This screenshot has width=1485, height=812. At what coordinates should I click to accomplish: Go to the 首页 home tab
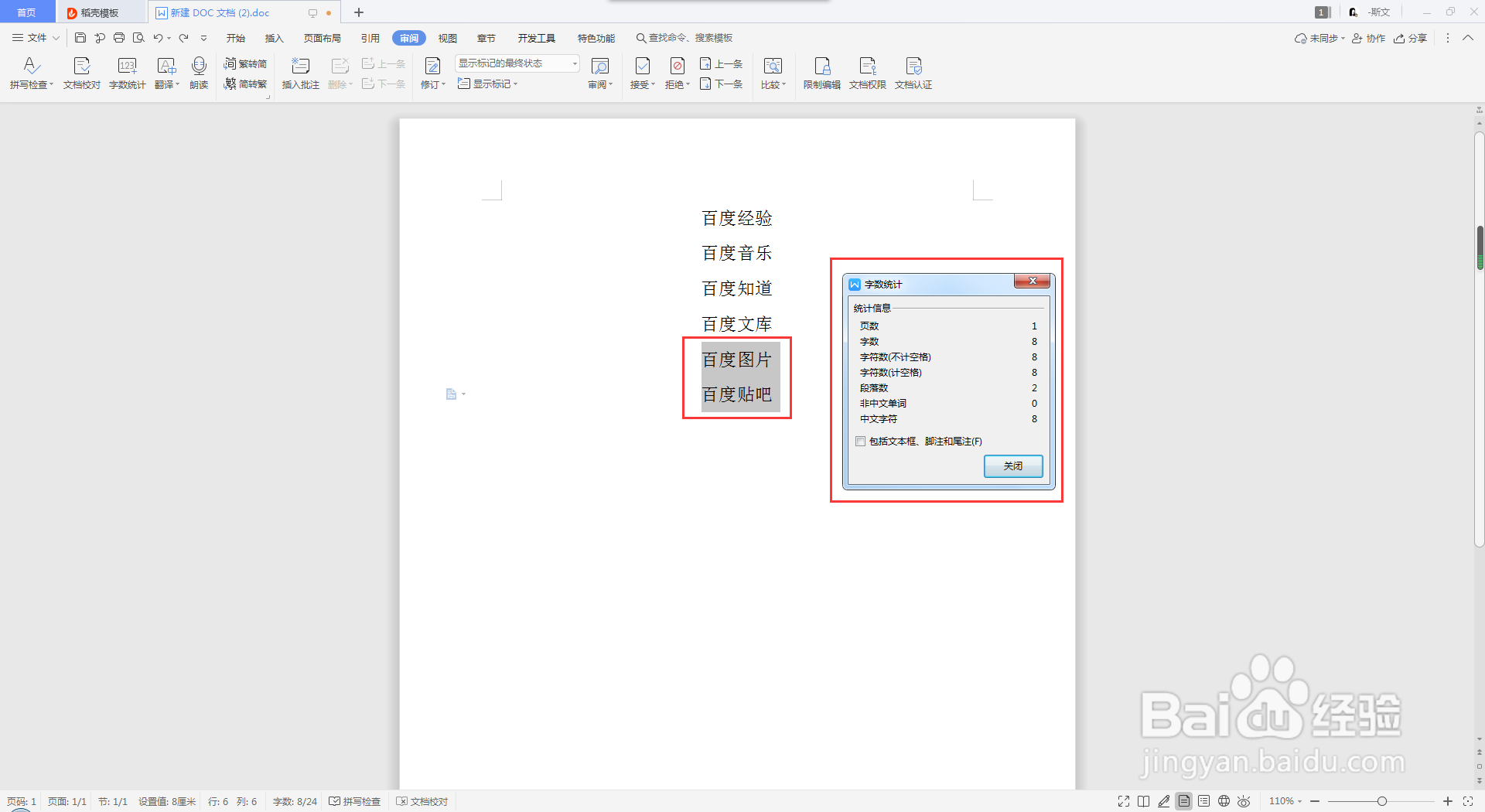click(27, 12)
